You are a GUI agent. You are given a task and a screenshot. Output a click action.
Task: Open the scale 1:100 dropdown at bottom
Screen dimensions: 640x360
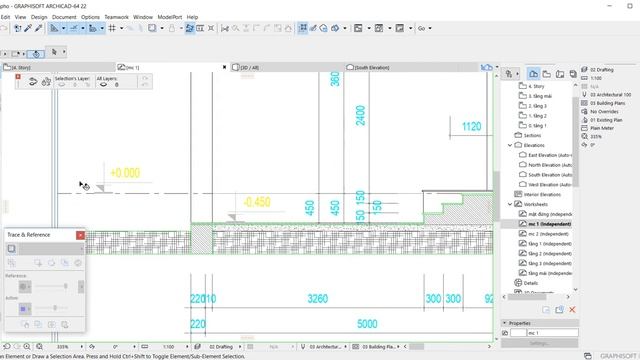187,347
